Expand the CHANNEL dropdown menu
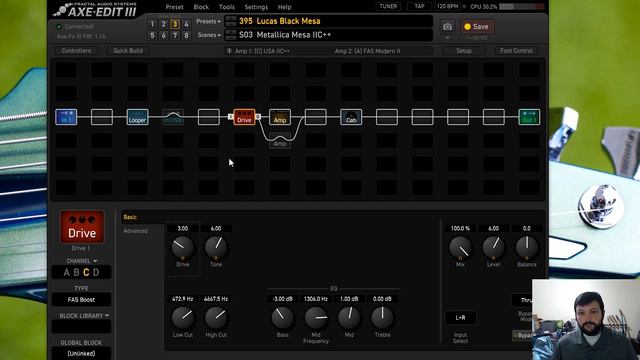 pyautogui.click(x=82, y=261)
